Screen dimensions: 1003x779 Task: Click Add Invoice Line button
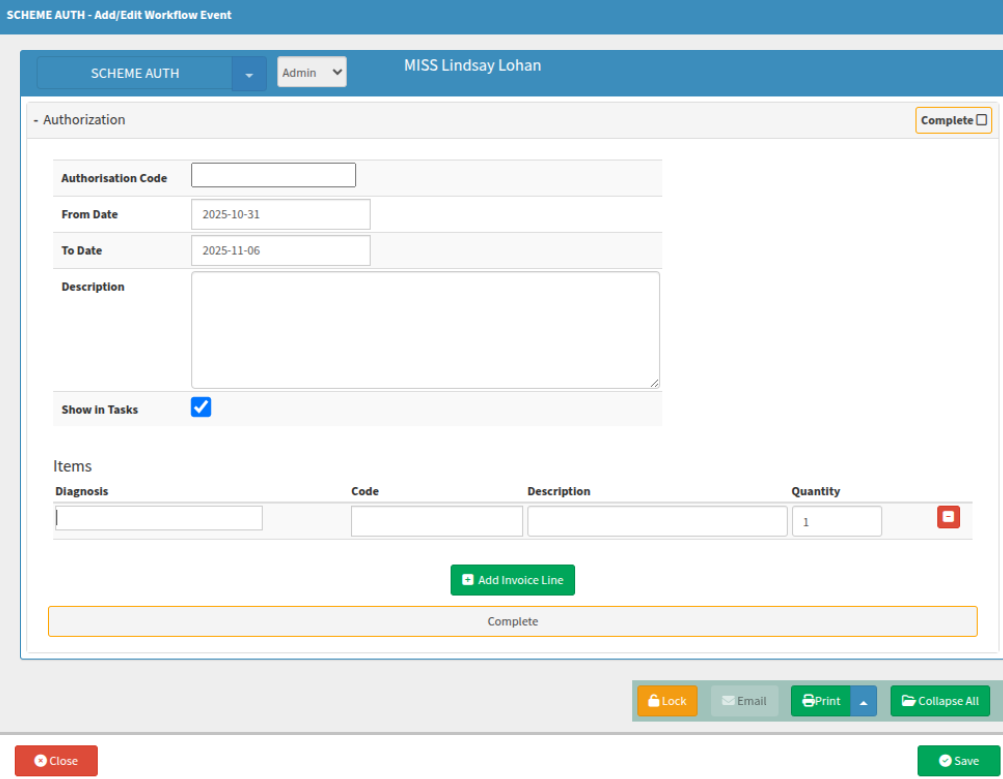512,580
